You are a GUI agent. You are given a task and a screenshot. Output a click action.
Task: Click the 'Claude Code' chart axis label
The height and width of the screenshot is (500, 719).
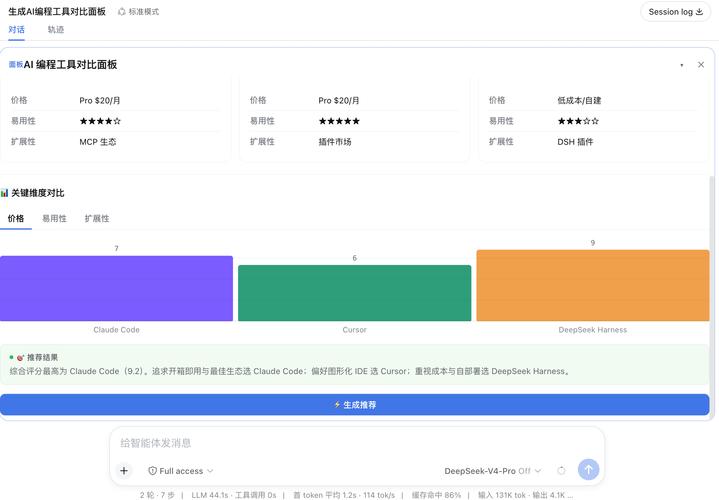point(116,330)
